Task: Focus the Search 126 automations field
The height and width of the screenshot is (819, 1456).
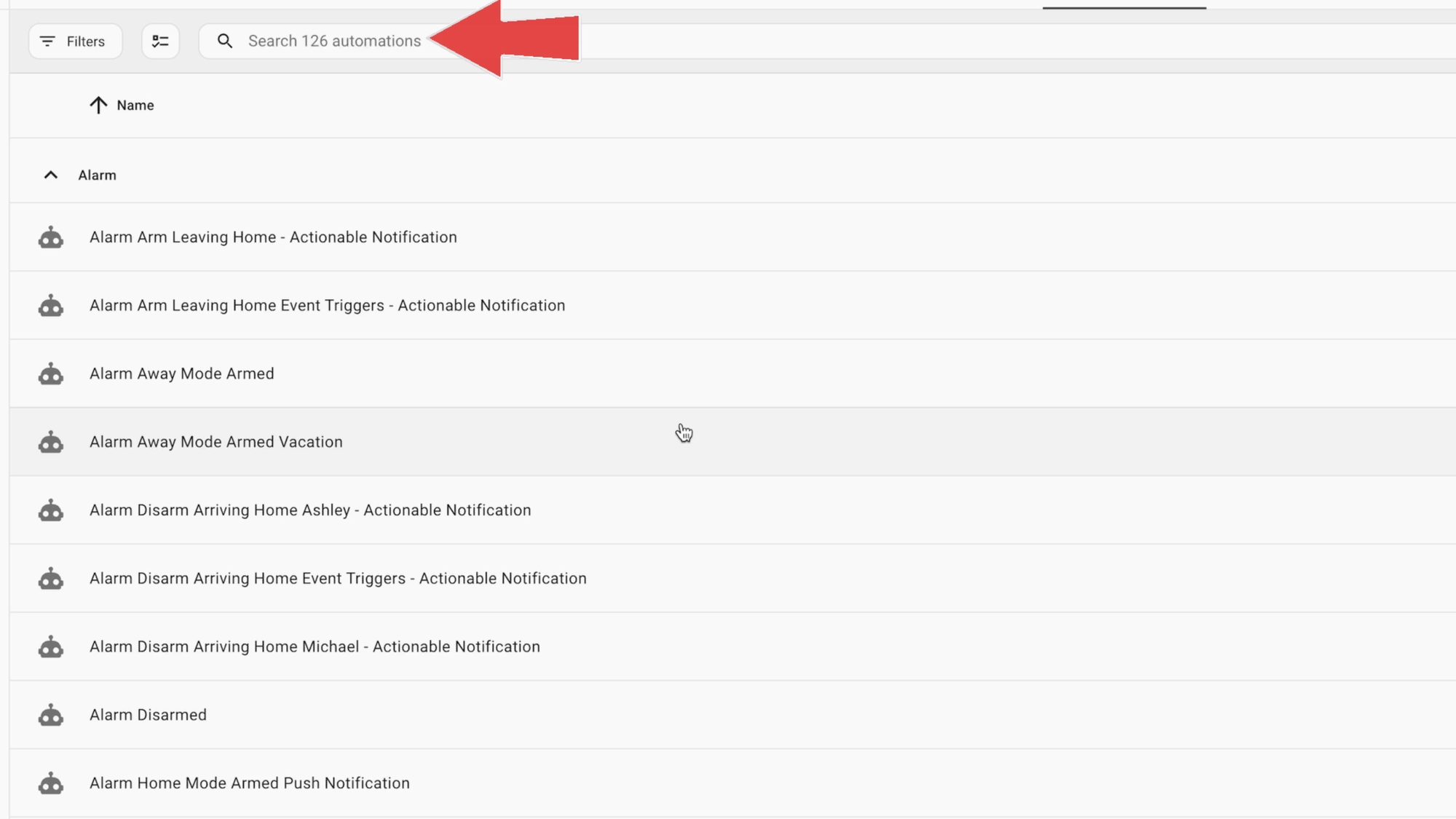Action: (x=334, y=41)
